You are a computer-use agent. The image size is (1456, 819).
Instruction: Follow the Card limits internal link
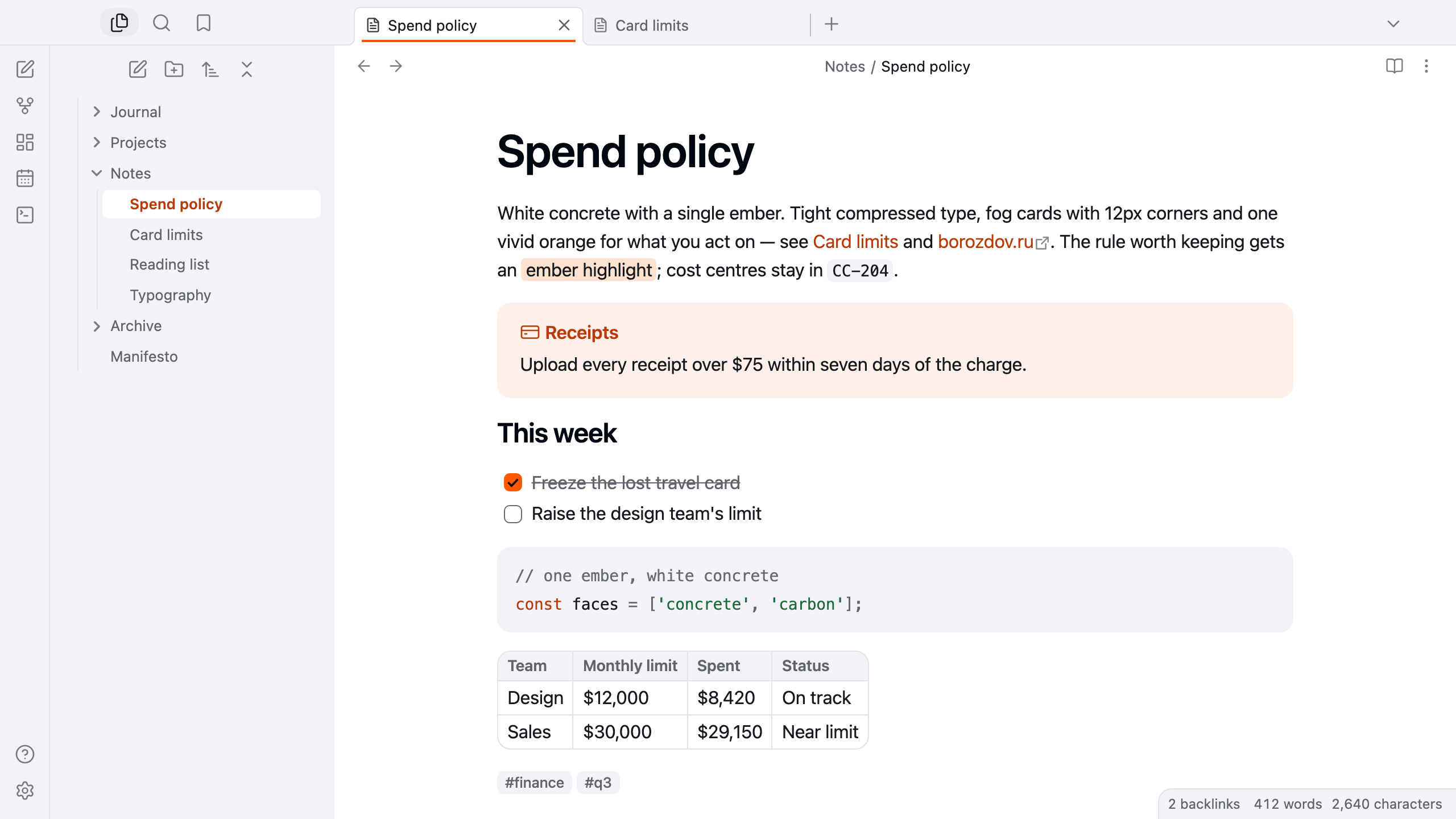pos(855,242)
